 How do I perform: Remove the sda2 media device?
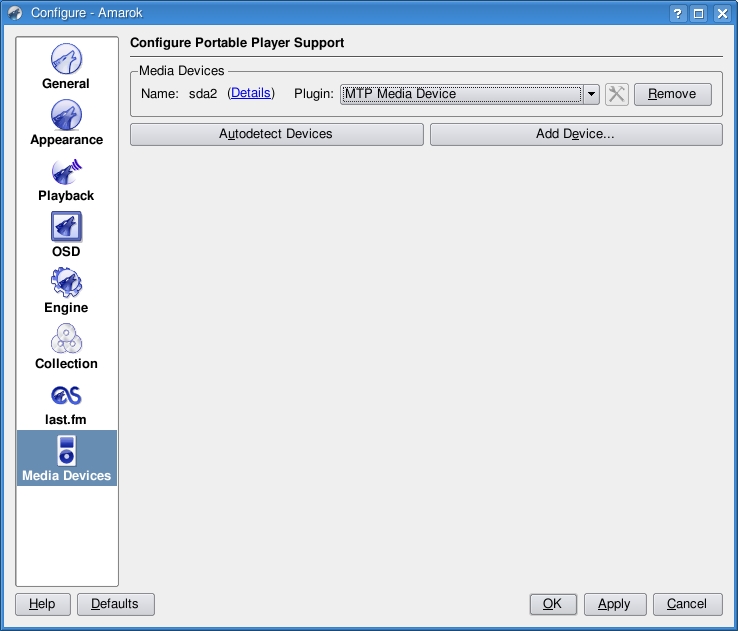point(672,94)
